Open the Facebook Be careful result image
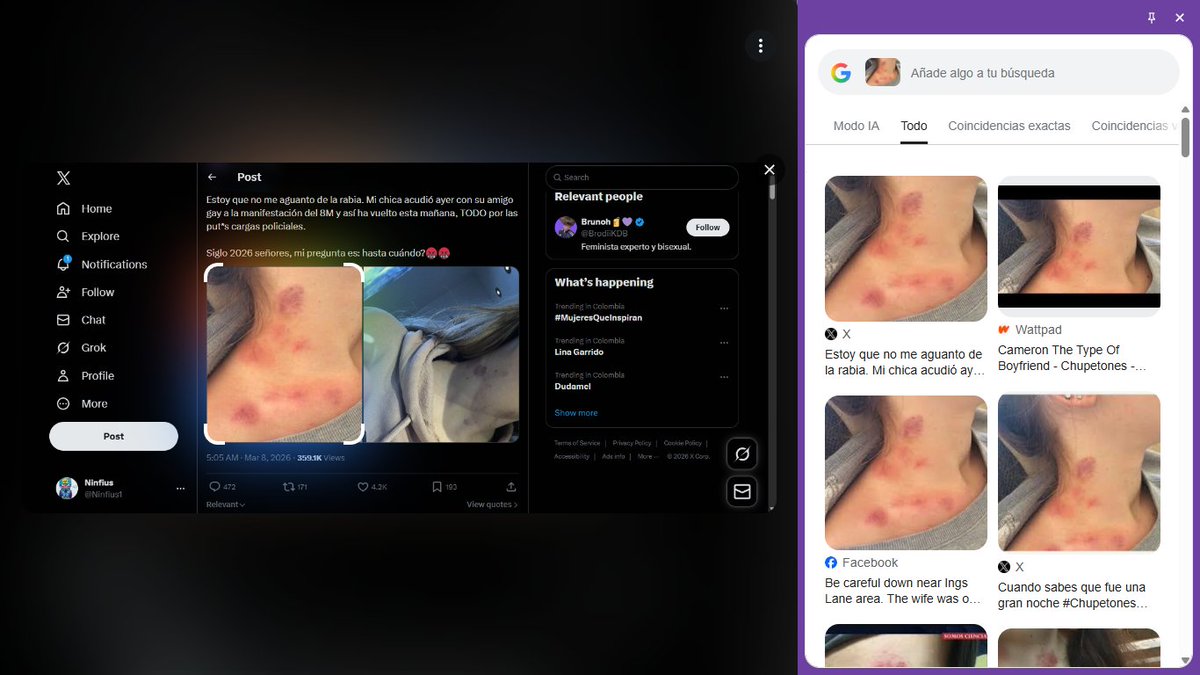The image size is (1200, 675). (x=906, y=472)
